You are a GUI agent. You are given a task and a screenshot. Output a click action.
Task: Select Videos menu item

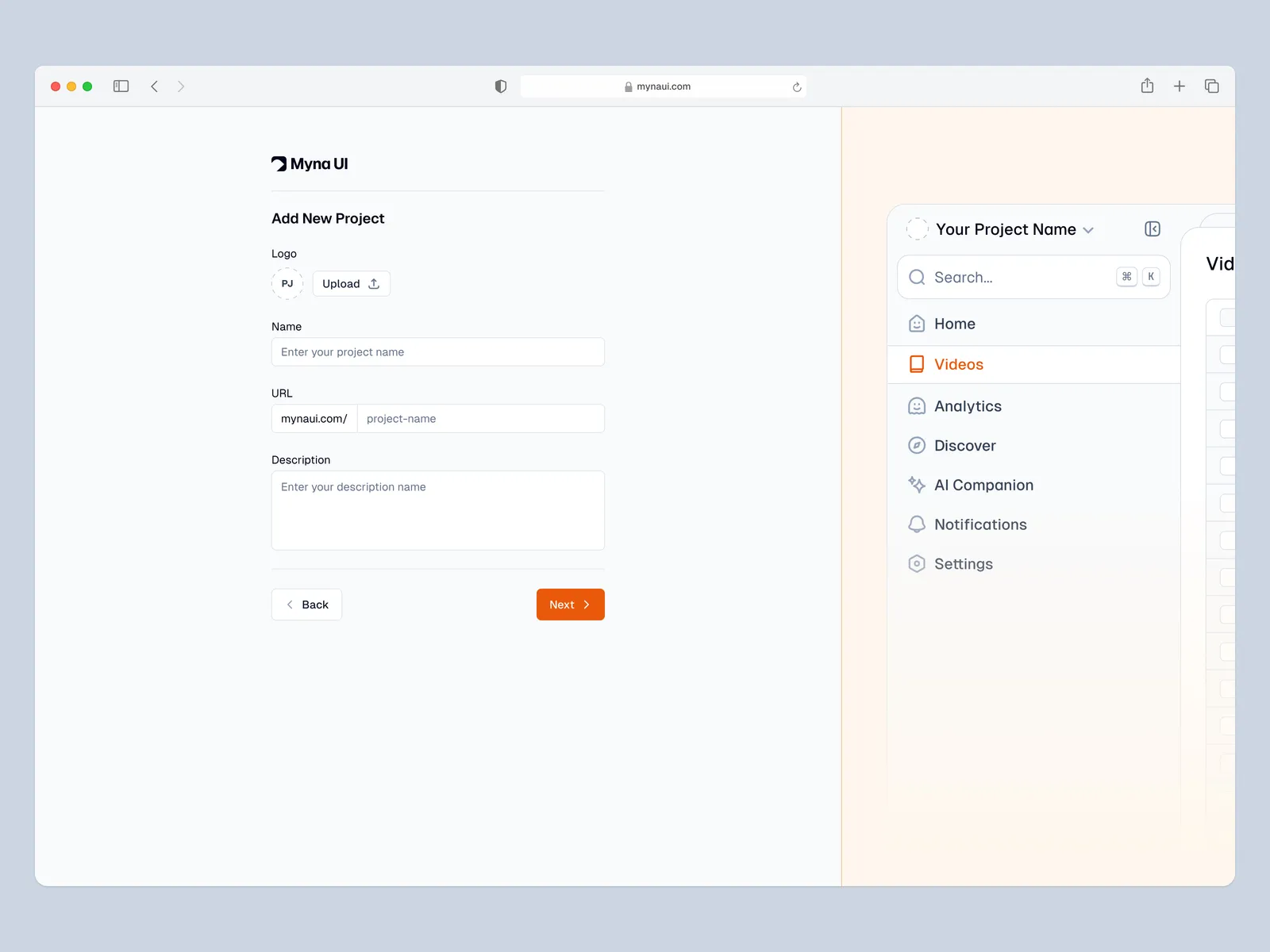(958, 364)
